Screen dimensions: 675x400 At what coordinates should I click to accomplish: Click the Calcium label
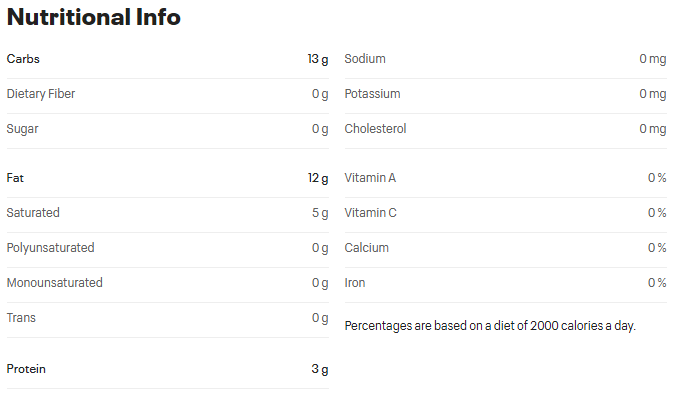(367, 248)
